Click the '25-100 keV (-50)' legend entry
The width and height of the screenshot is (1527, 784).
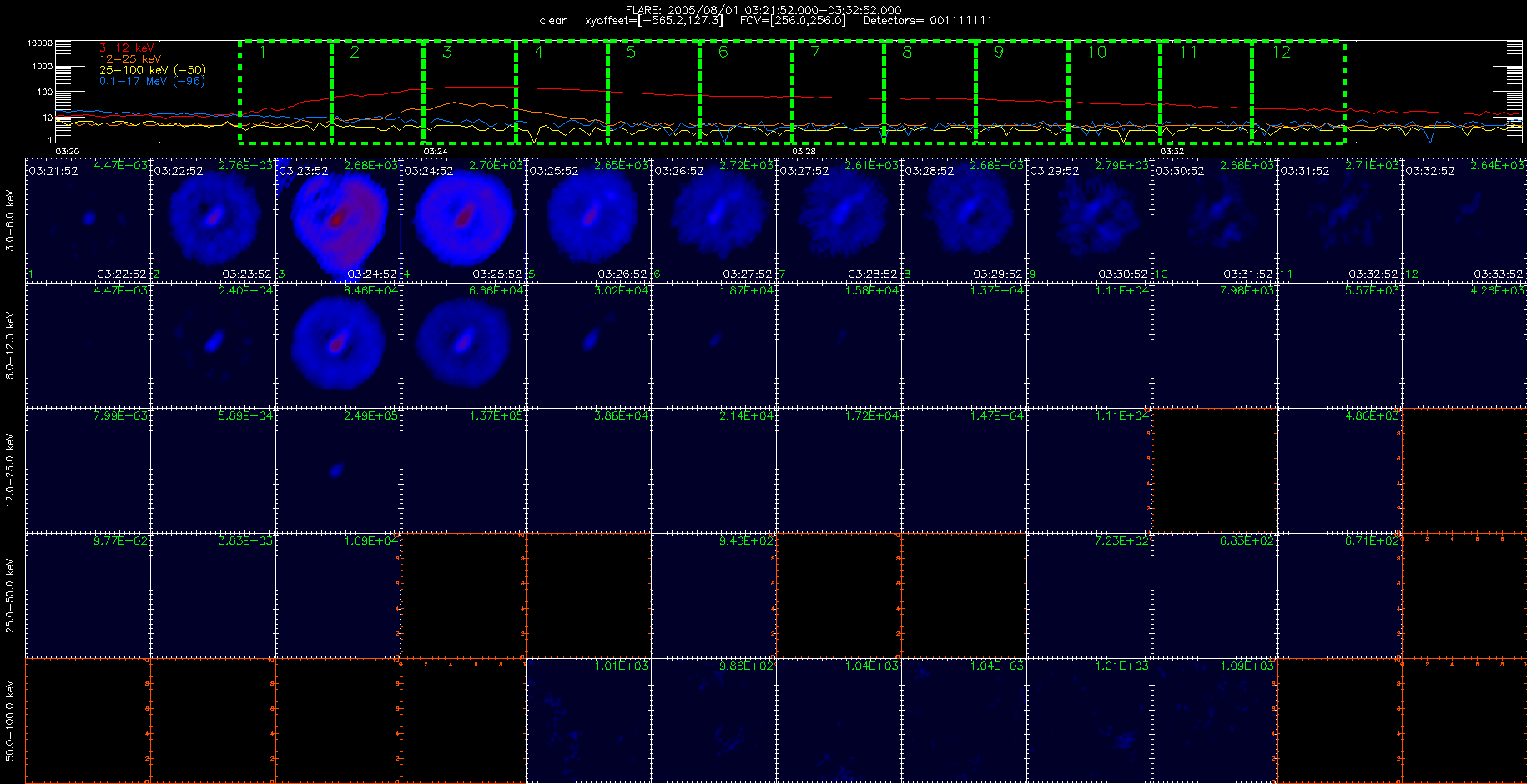(x=153, y=70)
